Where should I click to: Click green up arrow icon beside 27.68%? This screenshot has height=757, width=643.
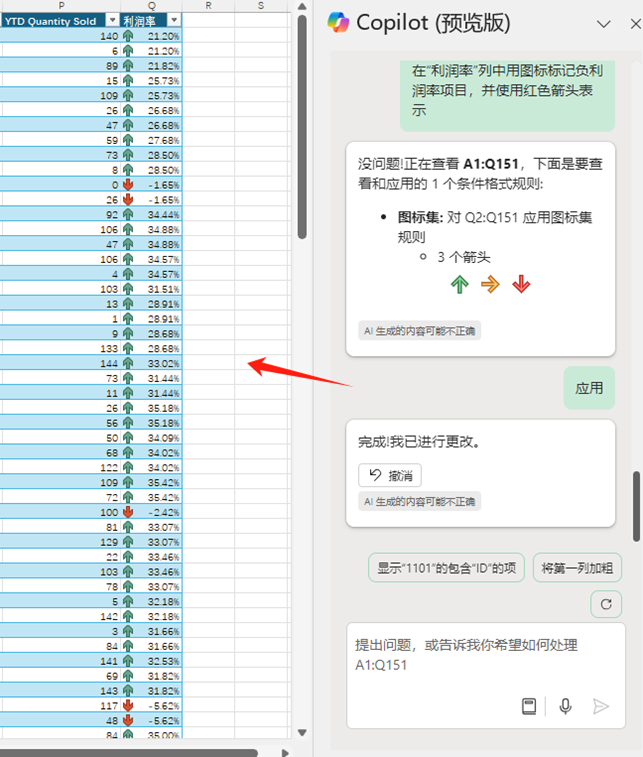pos(128,140)
